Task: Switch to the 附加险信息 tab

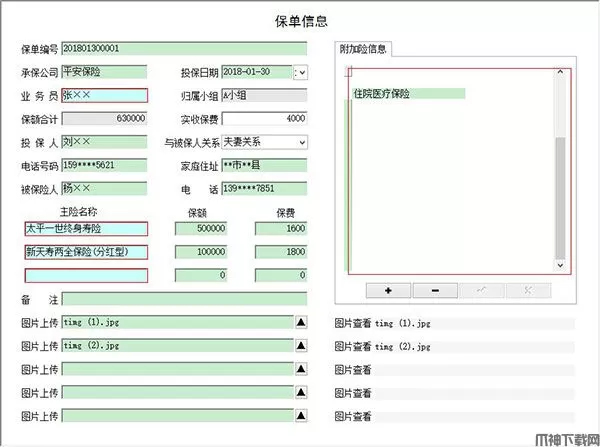Action: pos(363,49)
